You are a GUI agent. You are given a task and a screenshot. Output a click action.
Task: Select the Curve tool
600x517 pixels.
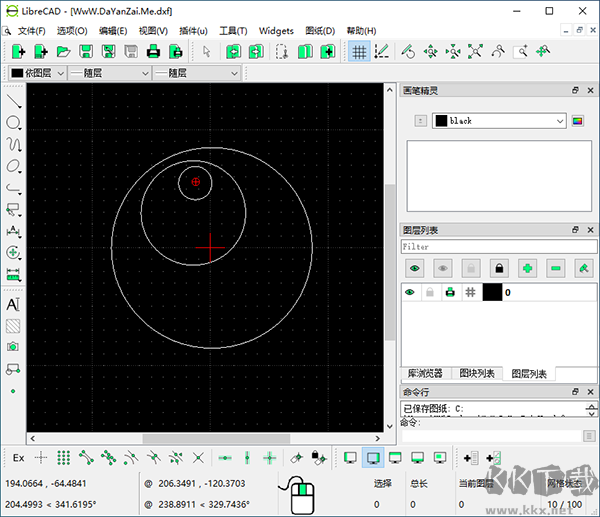click(14, 145)
